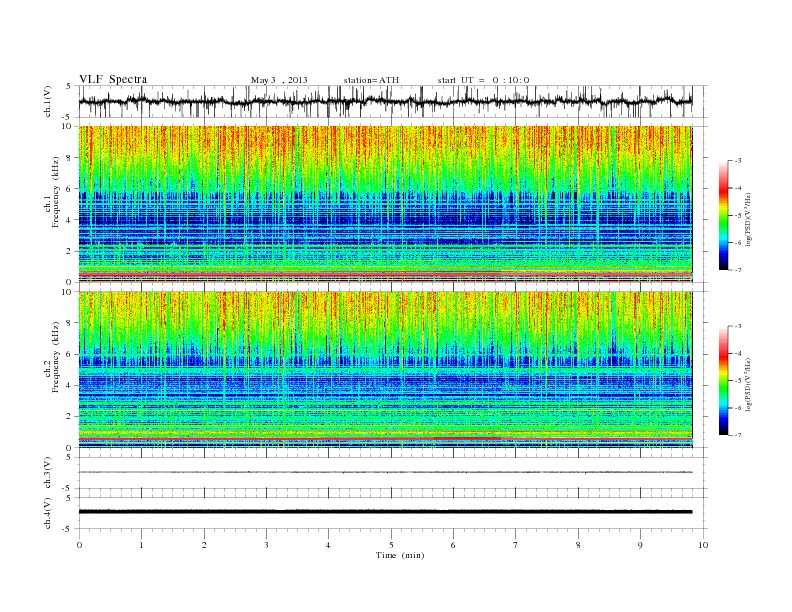Select the "start UT = 0 : 10: 0" text
Screen dimensions: 792x612
[x=483, y=80]
